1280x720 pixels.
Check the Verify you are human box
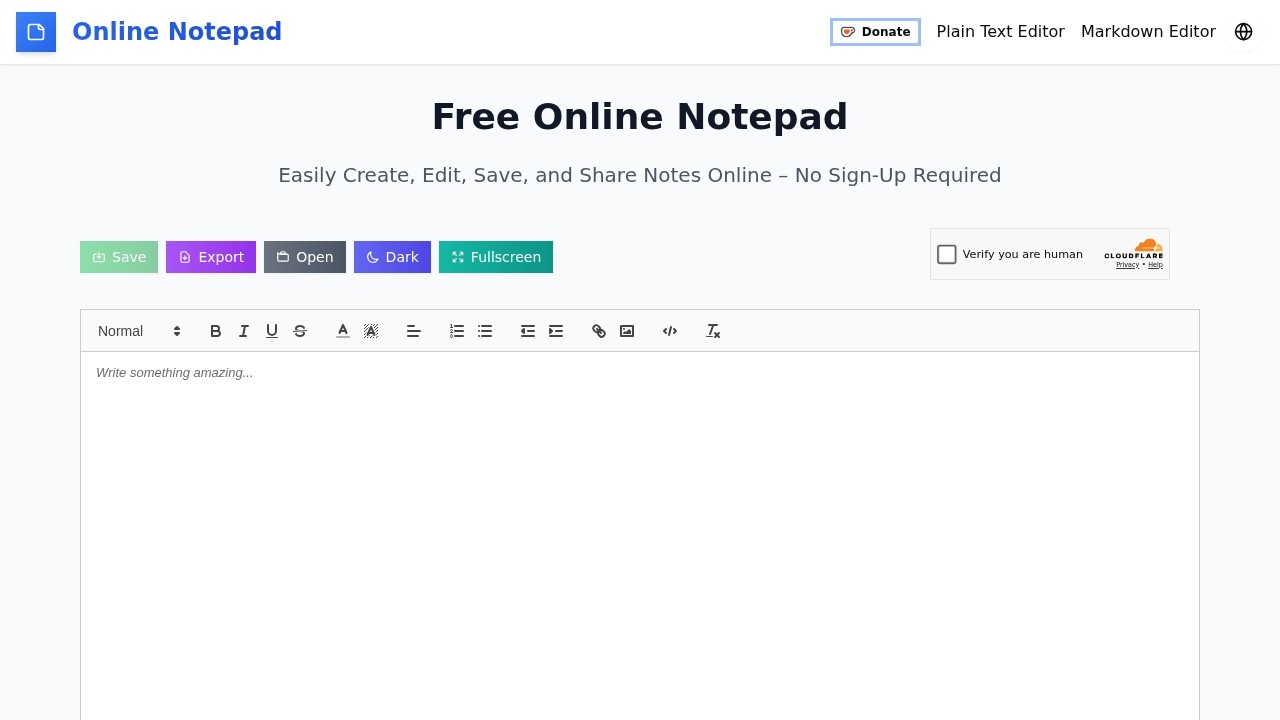tap(947, 255)
